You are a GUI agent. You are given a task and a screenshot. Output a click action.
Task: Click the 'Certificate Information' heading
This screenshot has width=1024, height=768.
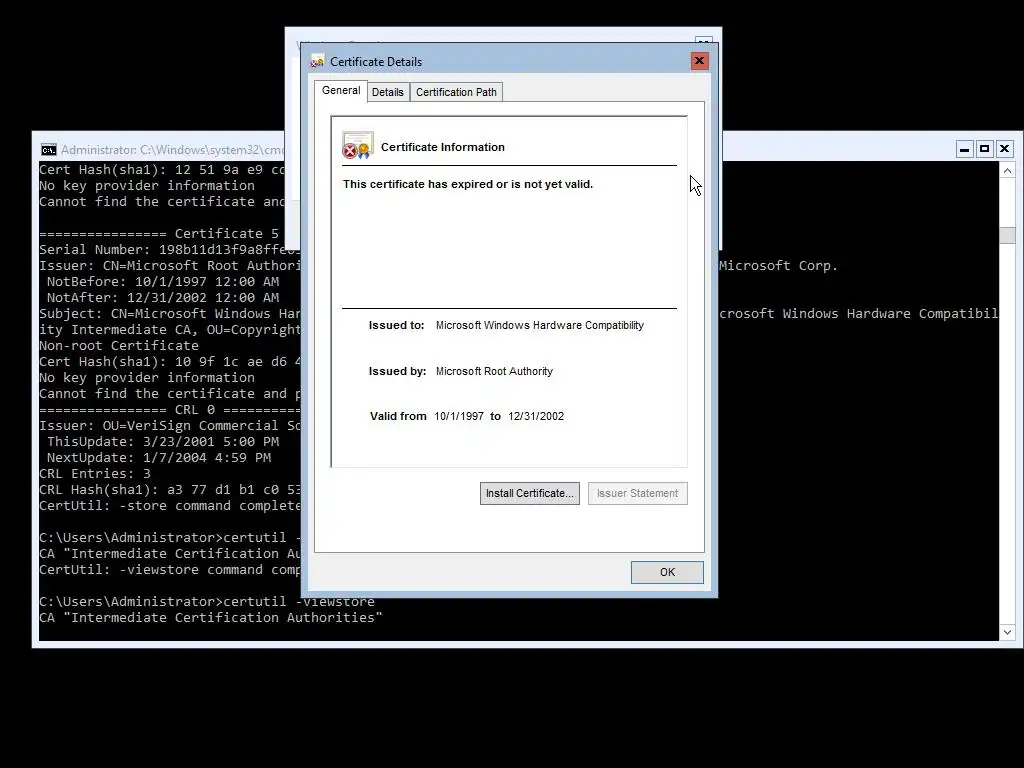pyautogui.click(x=442, y=147)
